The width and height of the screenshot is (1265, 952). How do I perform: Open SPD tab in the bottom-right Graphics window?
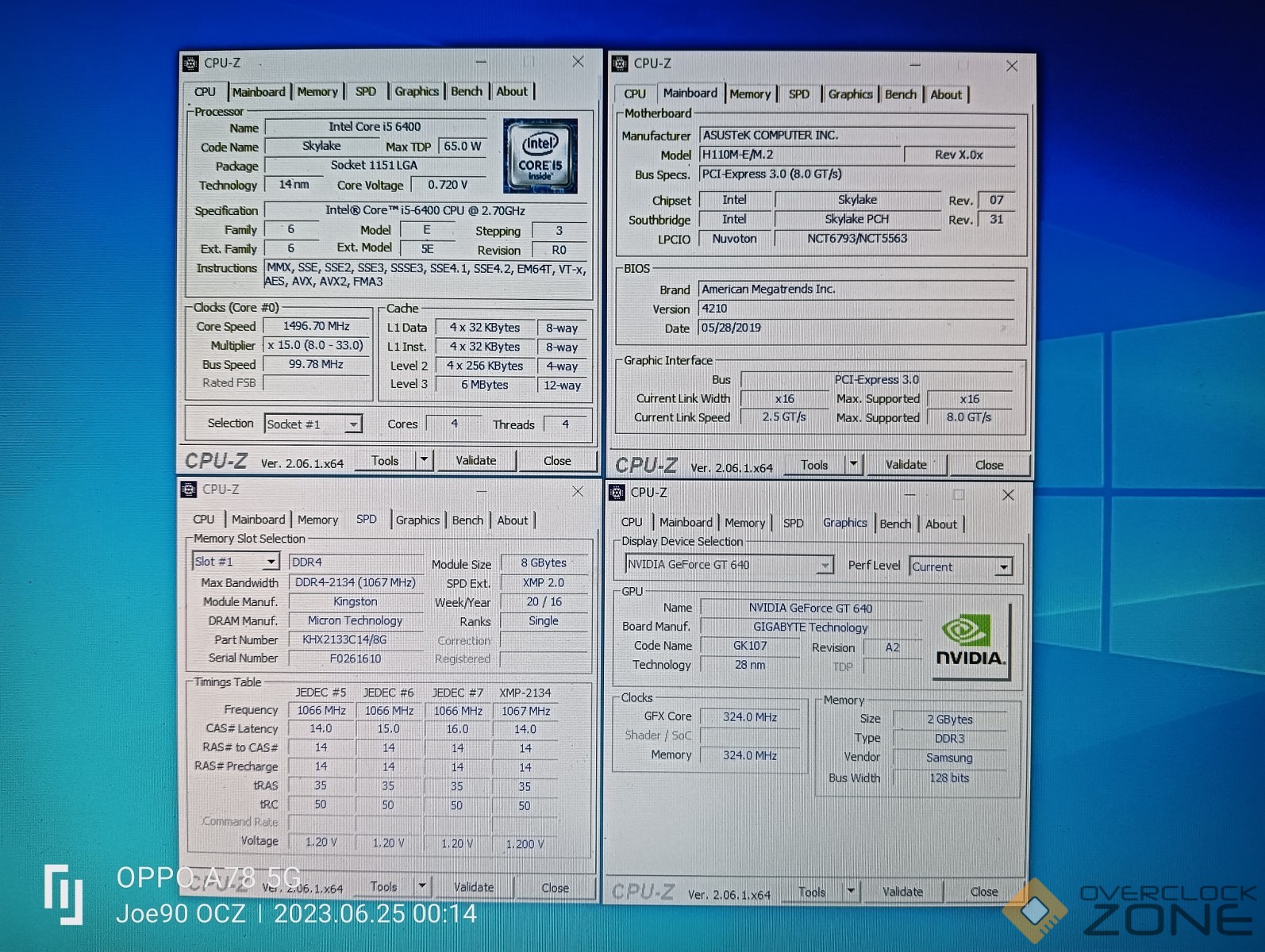coord(793,524)
